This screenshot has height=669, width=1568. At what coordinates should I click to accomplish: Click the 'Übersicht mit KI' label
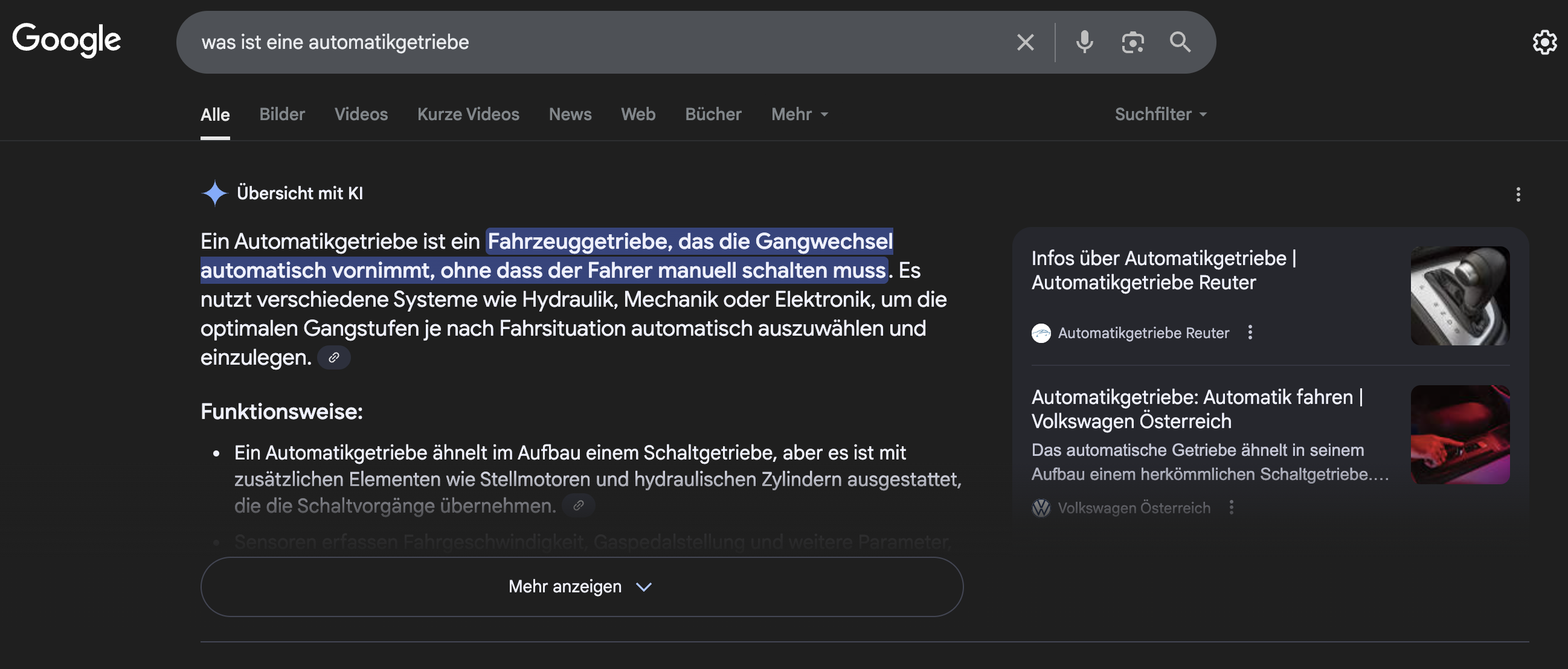(x=300, y=193)
